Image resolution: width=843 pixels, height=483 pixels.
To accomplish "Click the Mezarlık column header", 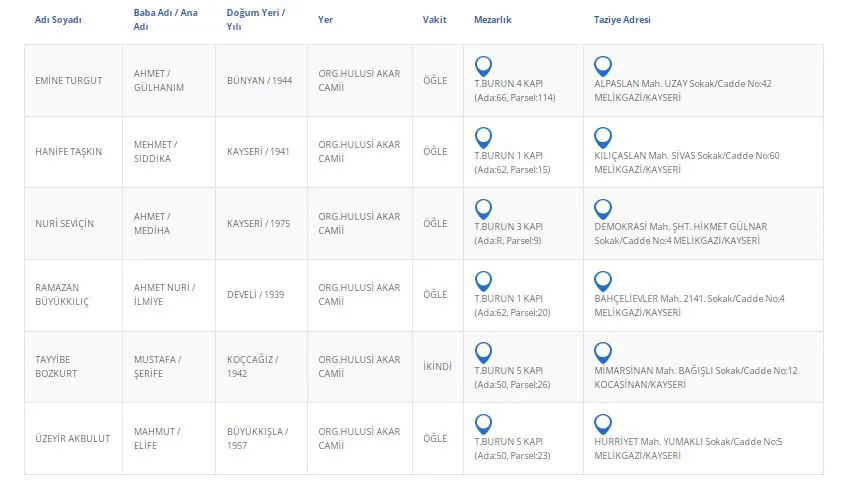I will (x=493, y=20).
